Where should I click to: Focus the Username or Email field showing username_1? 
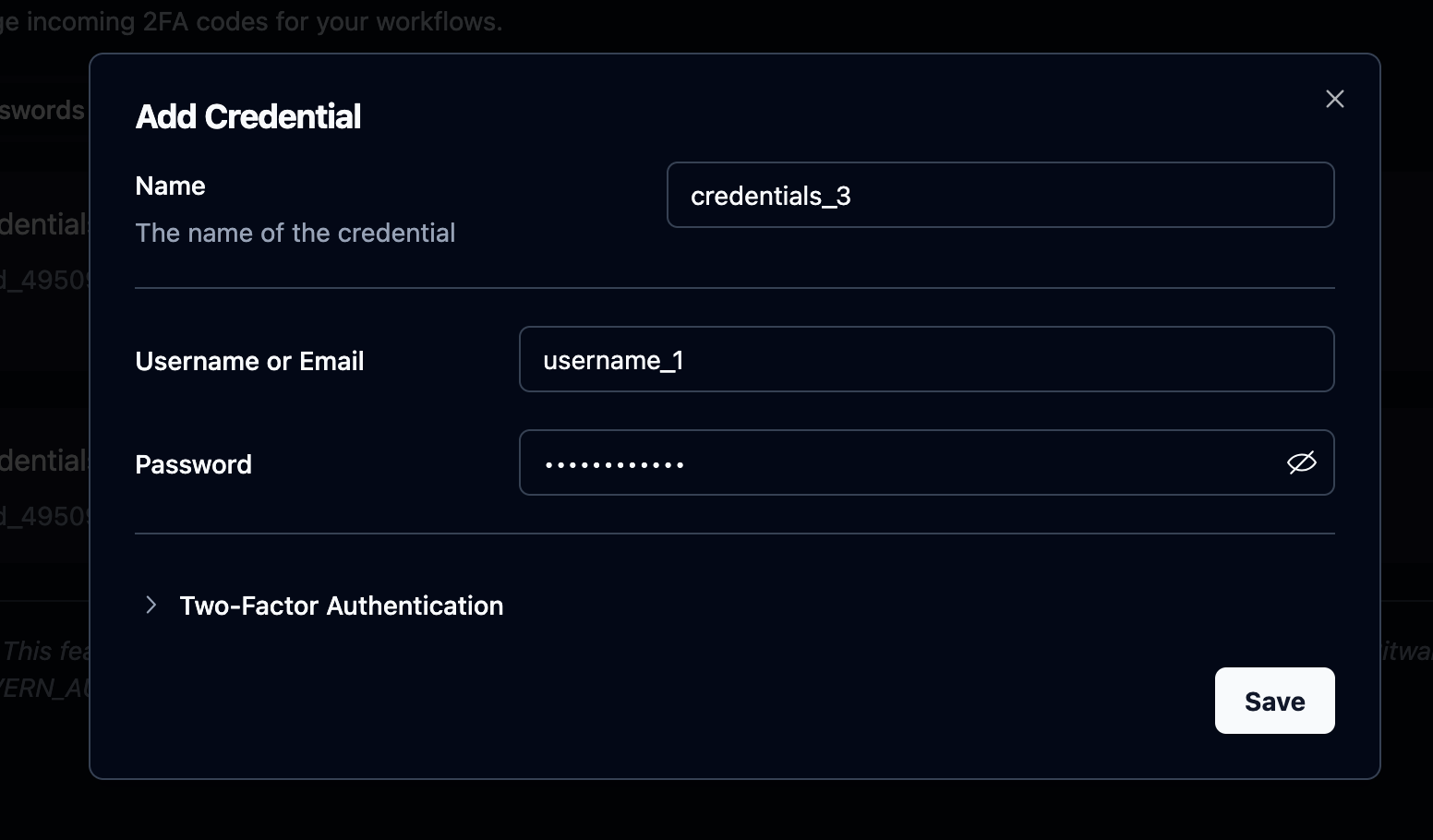pos(926,359)
